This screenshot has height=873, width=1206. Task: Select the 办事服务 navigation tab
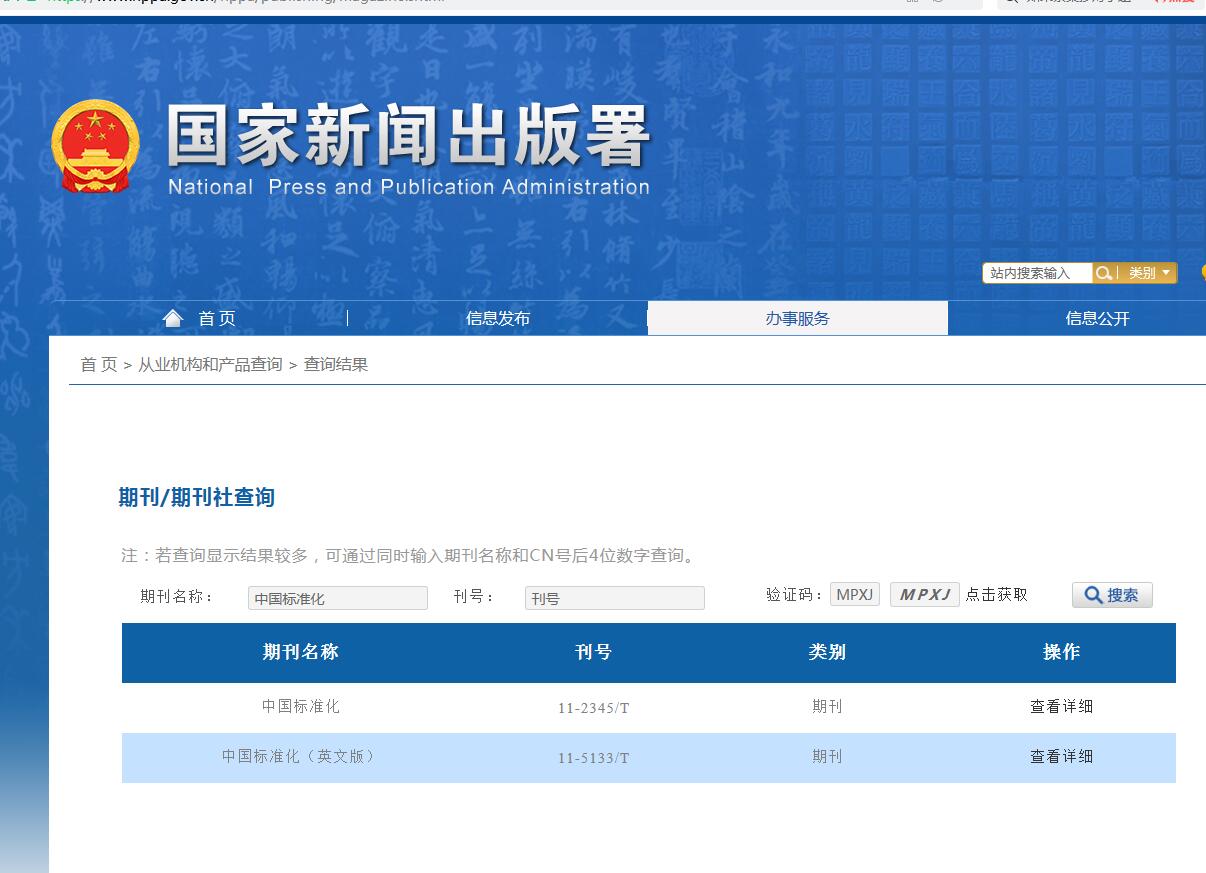pos(795,317)
